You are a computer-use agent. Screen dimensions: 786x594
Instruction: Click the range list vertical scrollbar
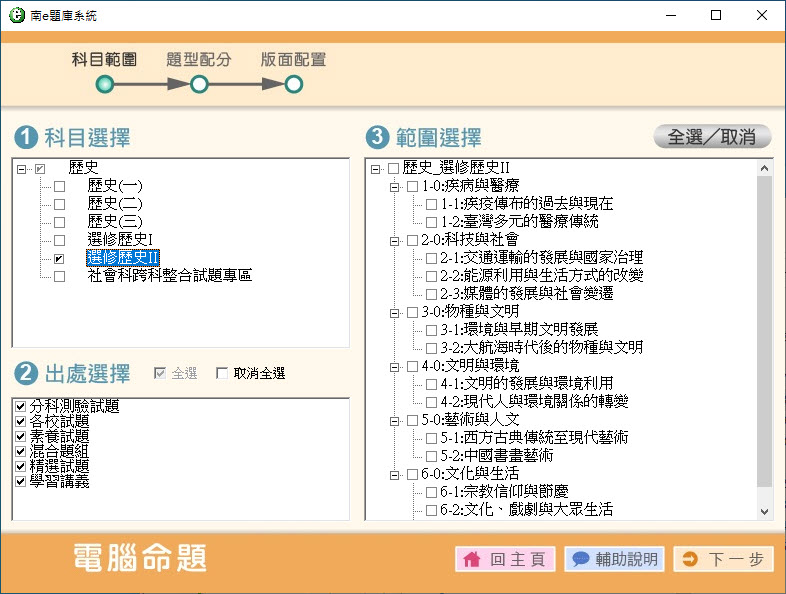pos(765,330)
